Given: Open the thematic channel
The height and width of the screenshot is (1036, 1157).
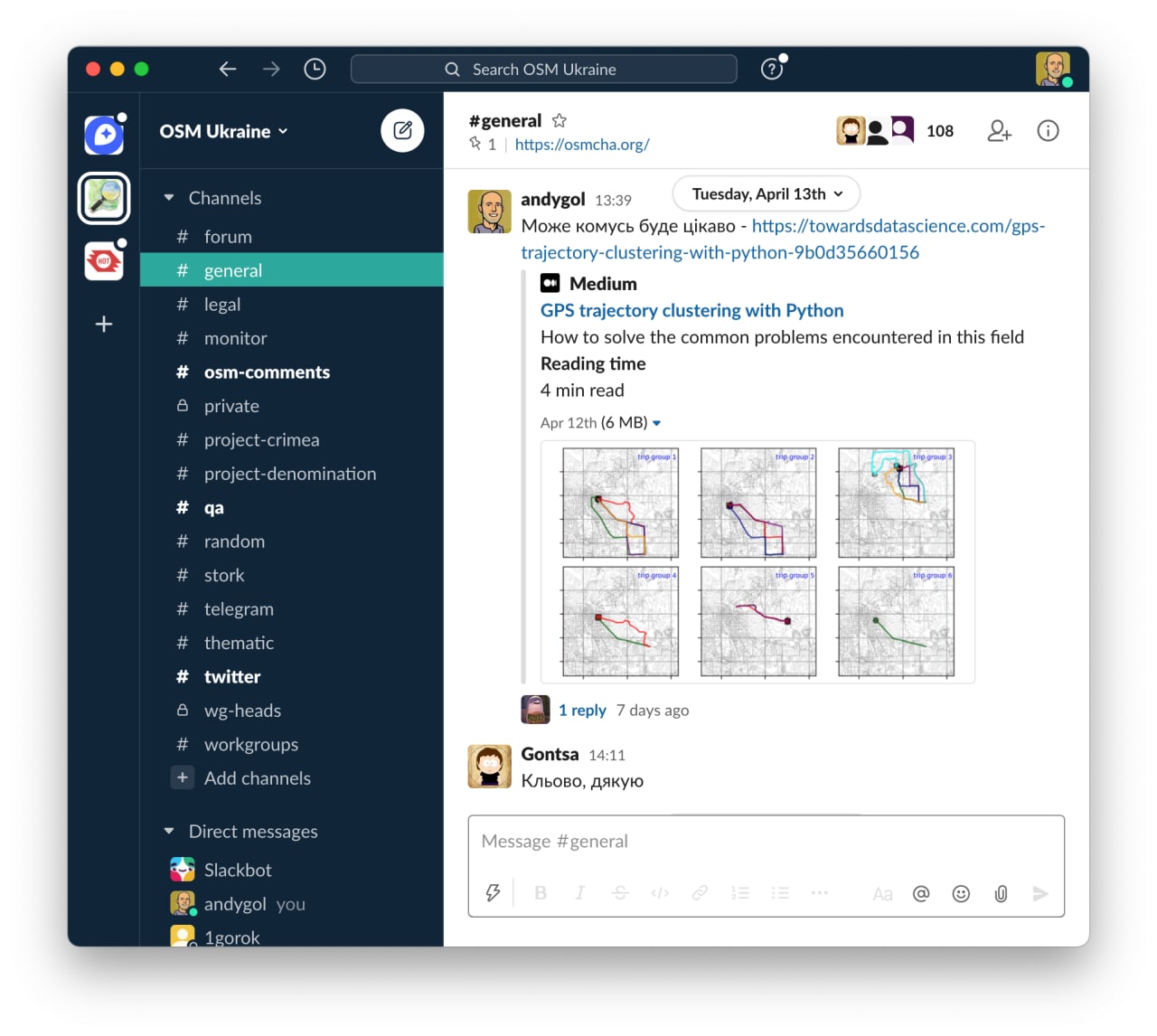Looking at the screenshot, I should tap(292, 643).
